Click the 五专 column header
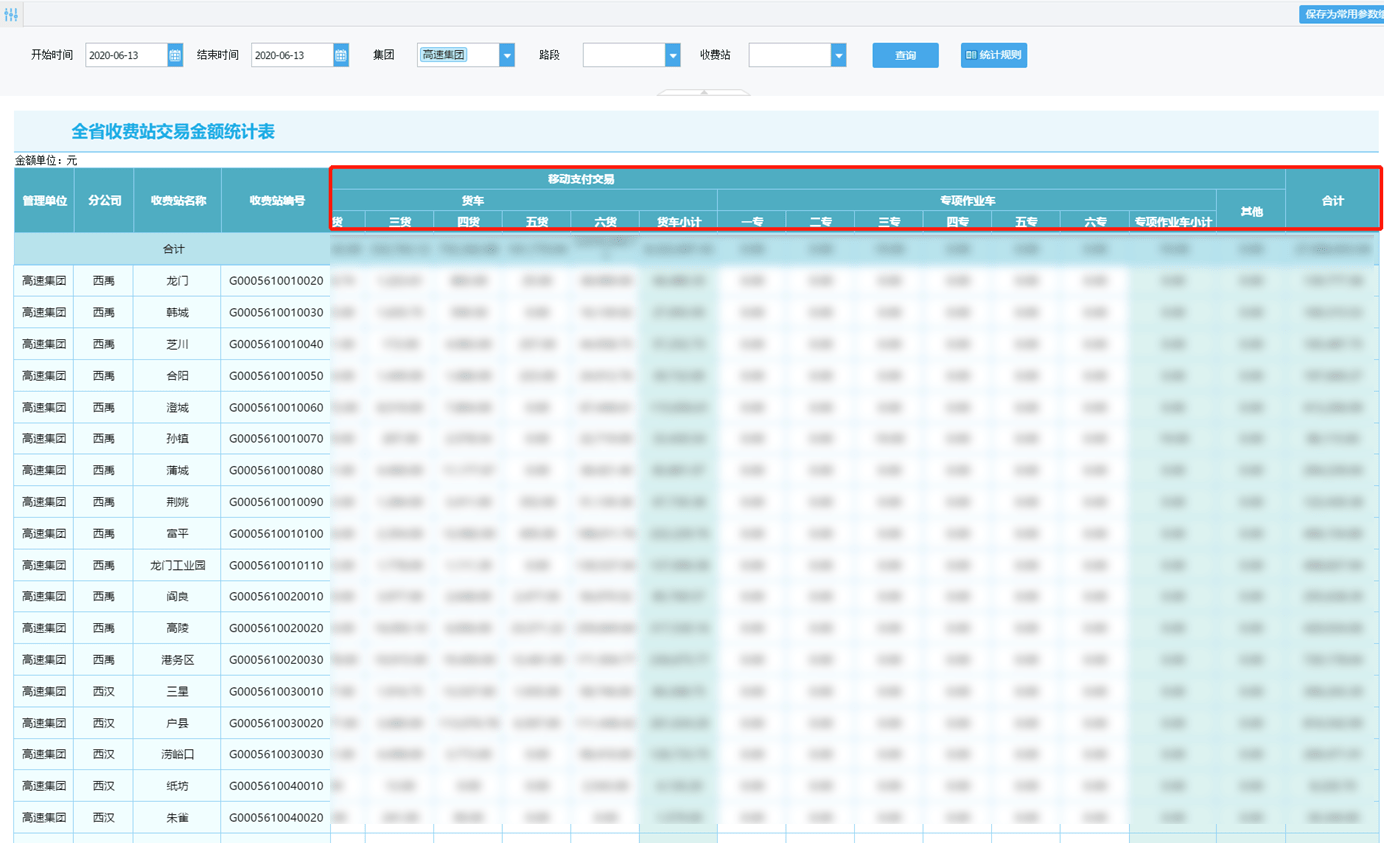The height and width of the screenshot is (843, 1384). (x=1026, y=222)
